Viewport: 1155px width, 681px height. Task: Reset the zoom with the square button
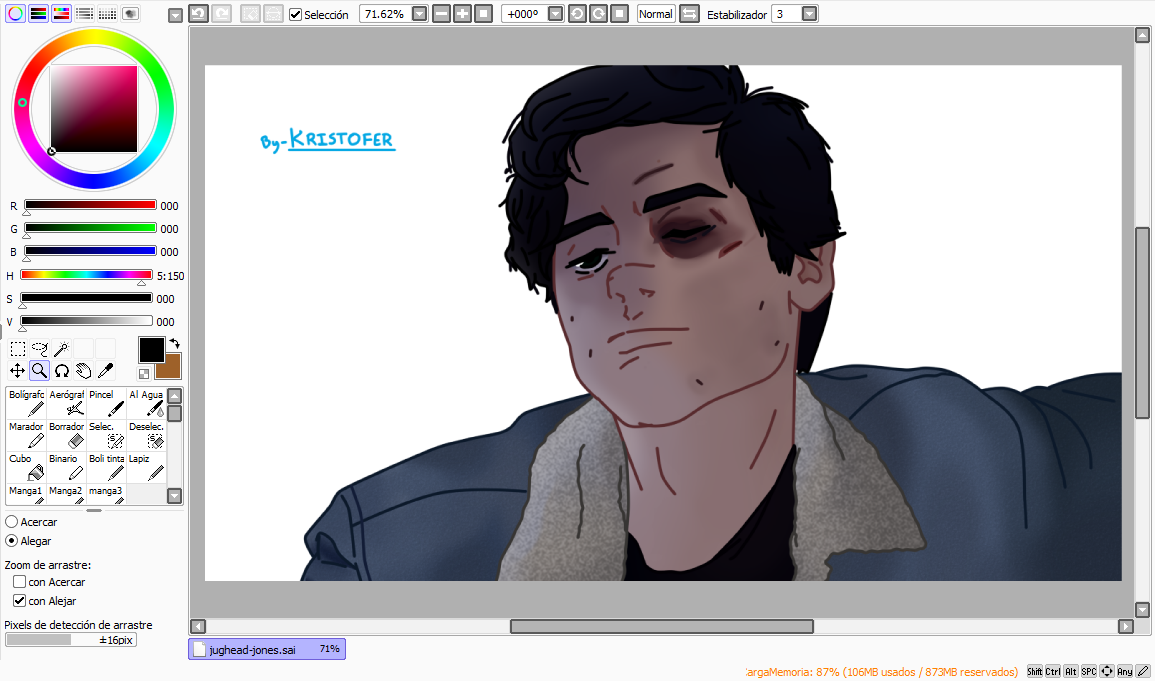pos(484,14)
